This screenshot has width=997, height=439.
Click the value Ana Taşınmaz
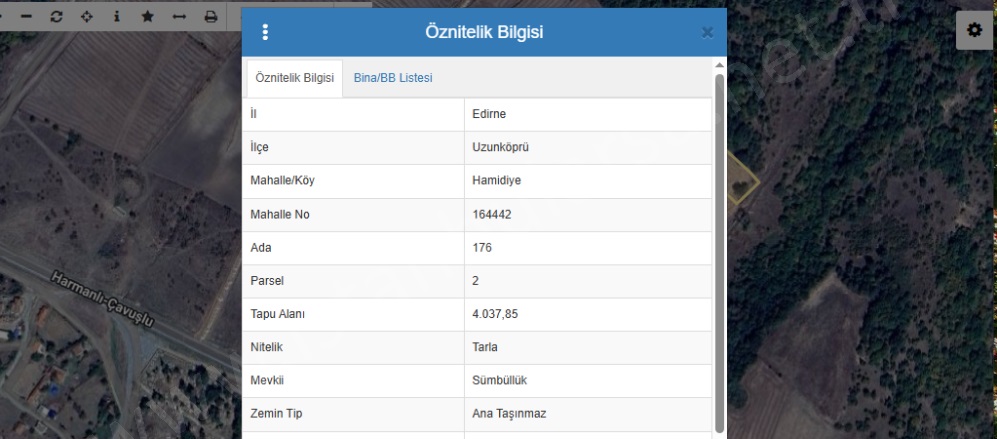point(509,414)
